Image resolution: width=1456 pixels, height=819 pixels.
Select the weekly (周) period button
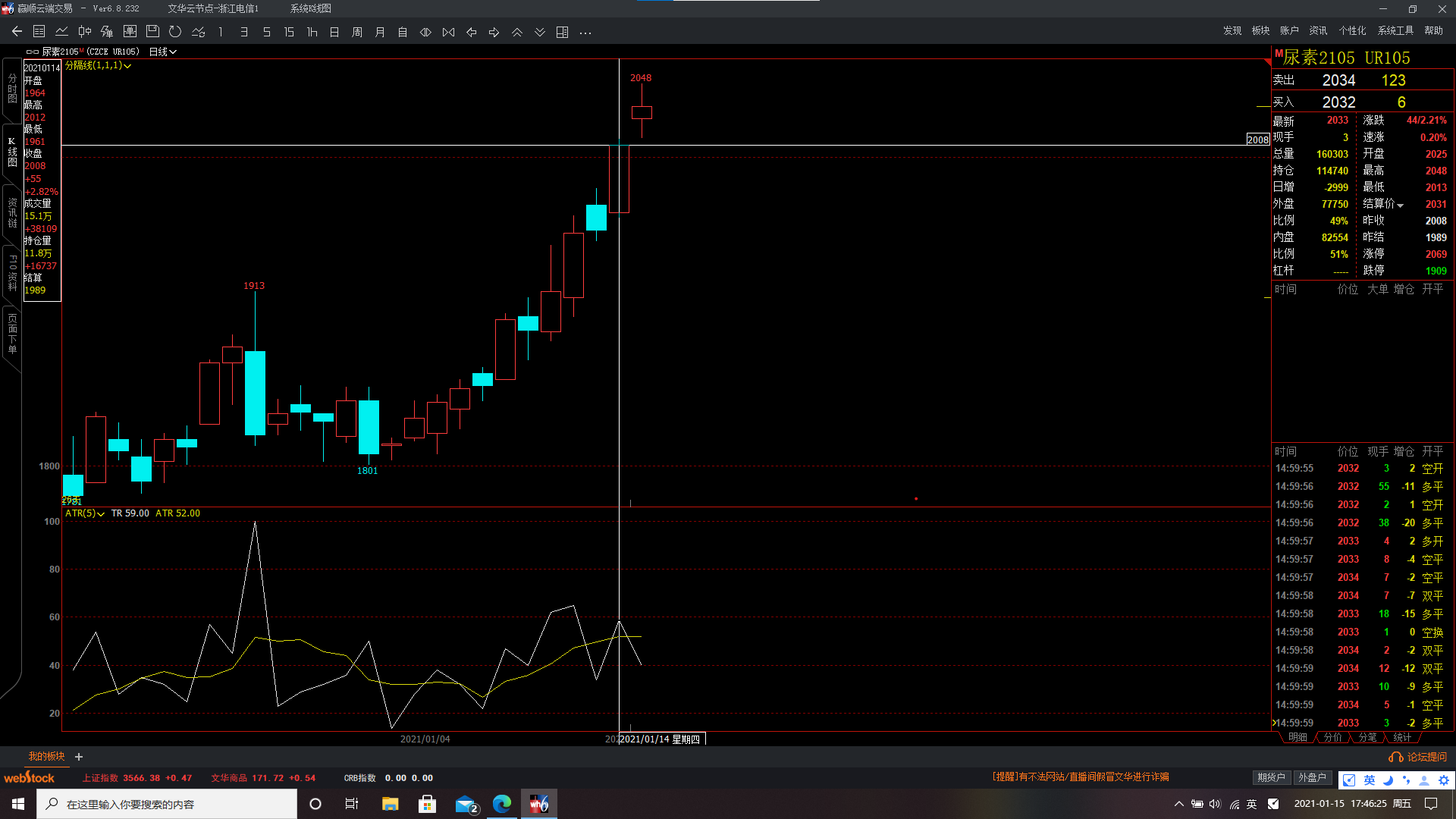pyautogui.click(x=357, y=32)
